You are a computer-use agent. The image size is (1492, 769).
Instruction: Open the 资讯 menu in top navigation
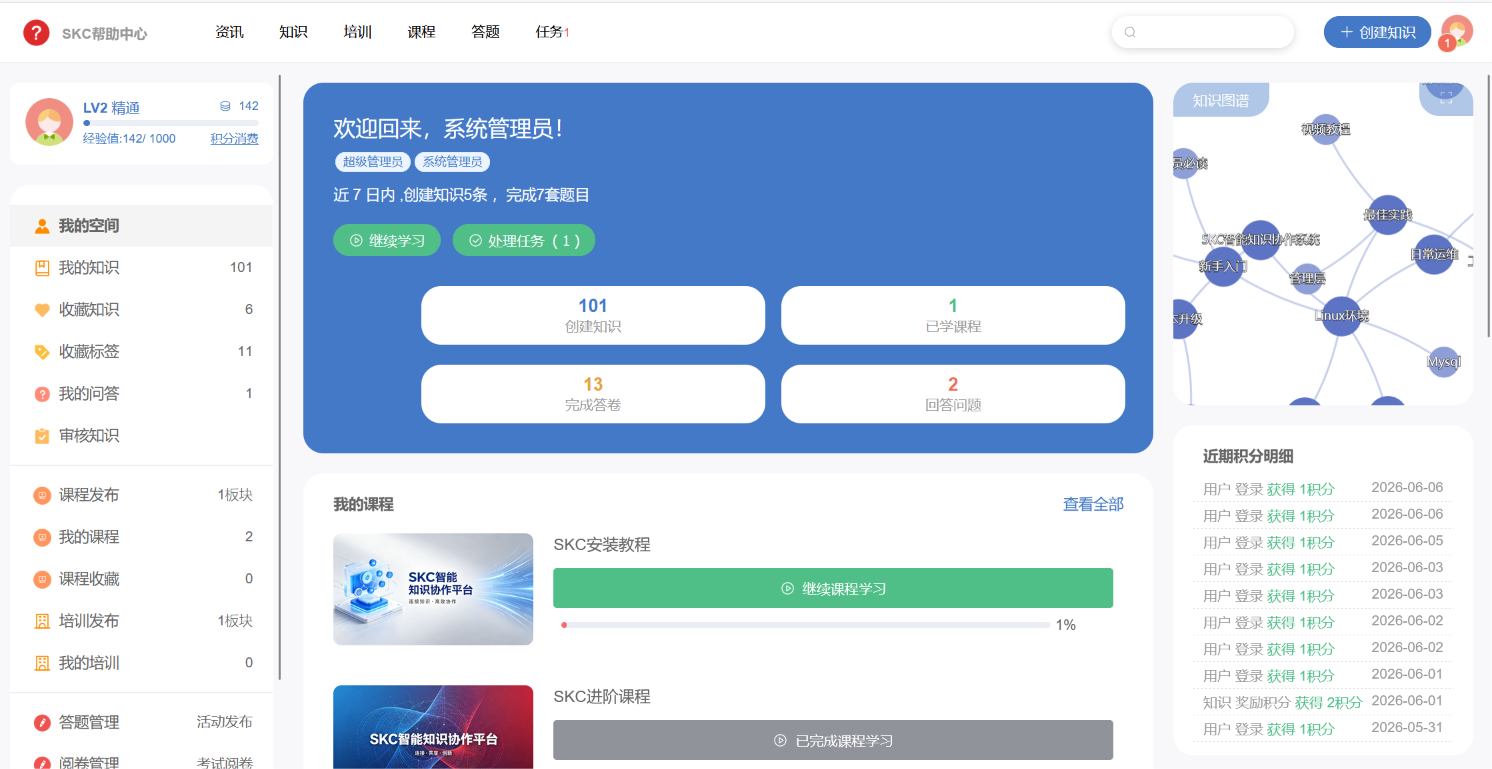tap(229, 32)
